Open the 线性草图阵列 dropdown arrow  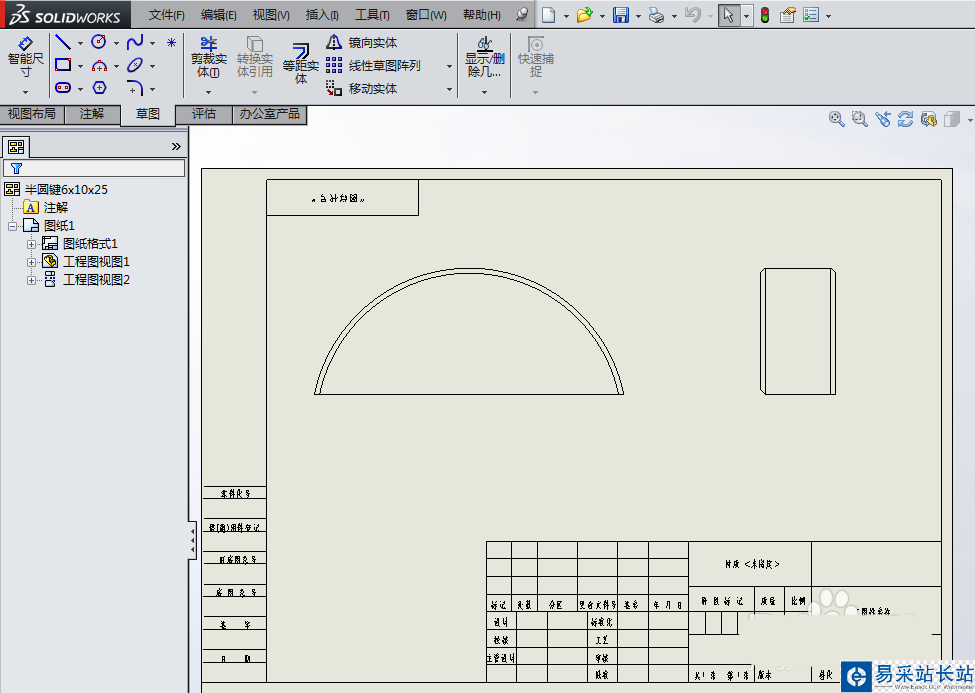tap(449, 66)
